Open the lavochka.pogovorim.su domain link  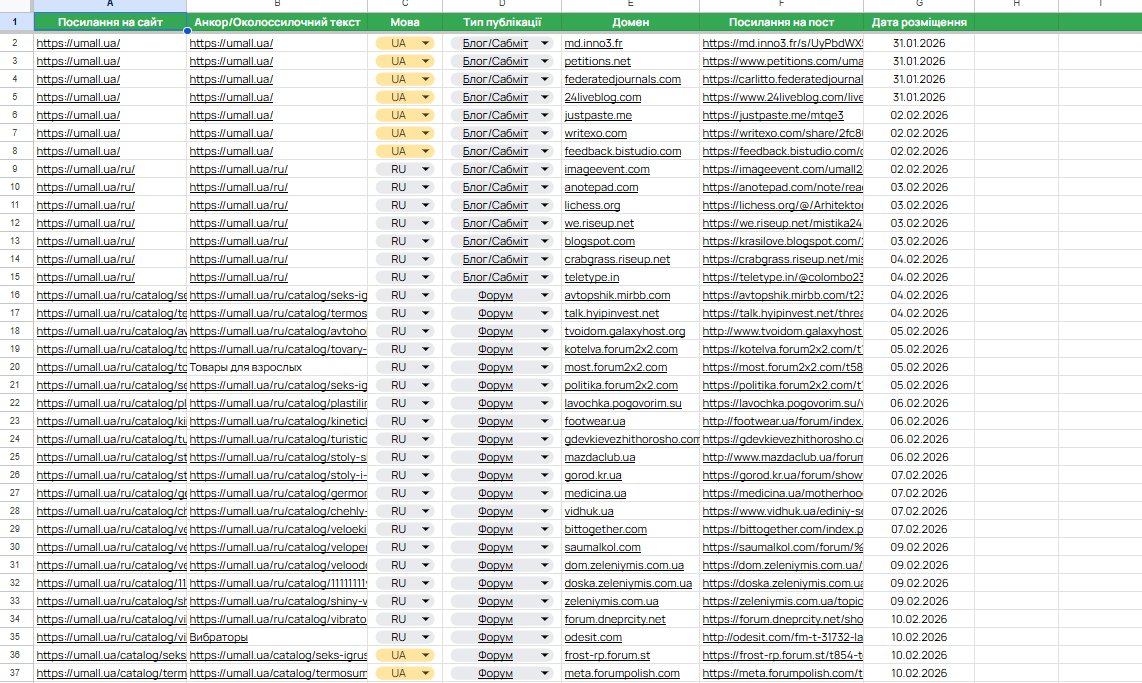point(623,403)
